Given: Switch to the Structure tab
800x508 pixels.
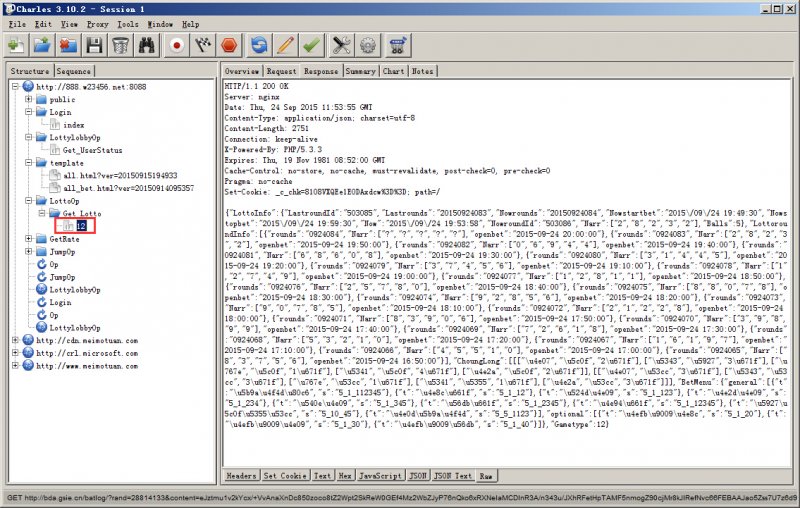Looking at the screenshot, I should point(30,71).
